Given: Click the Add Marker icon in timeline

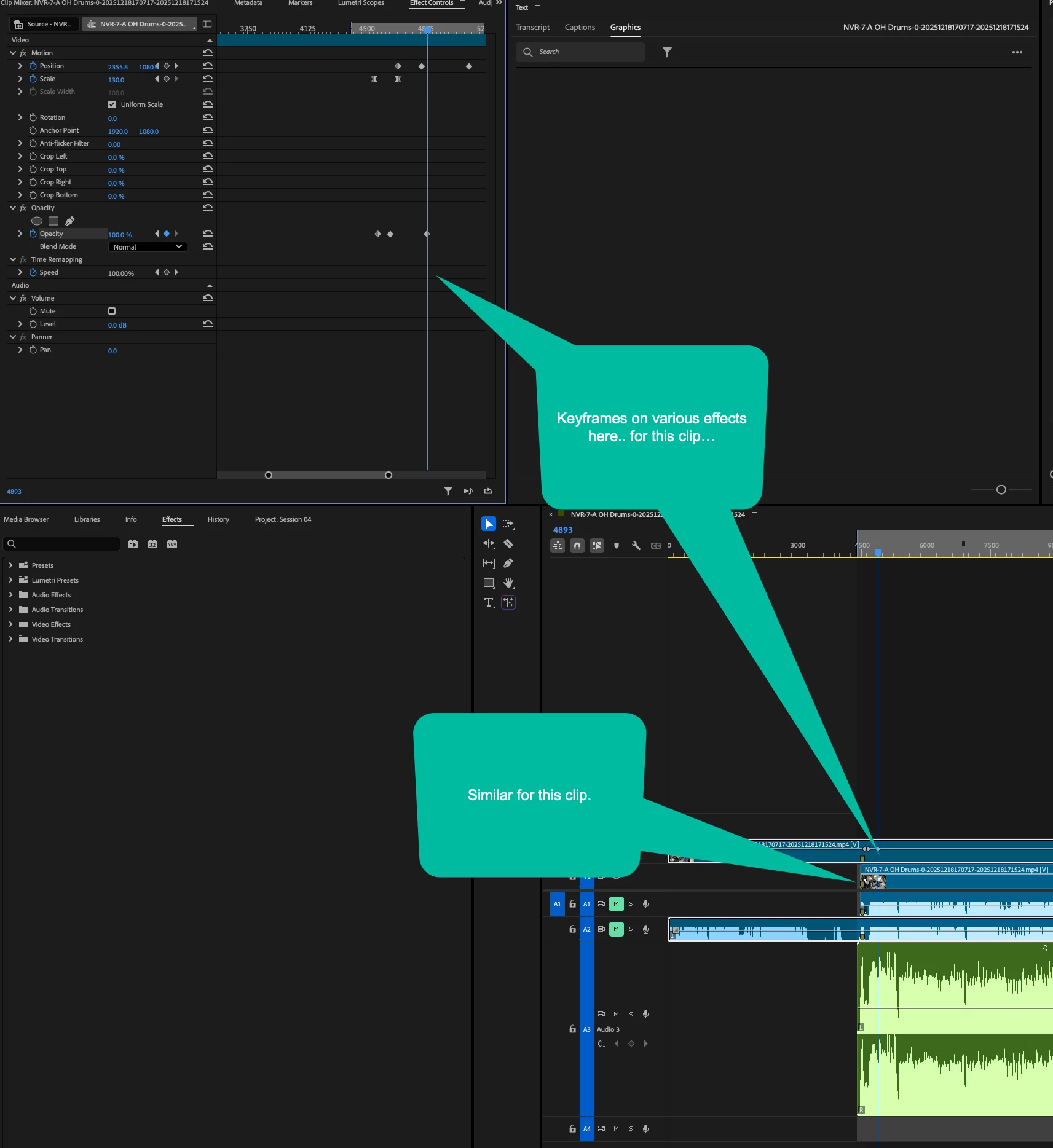Looking at the screenshot, I should coord(617,546).
